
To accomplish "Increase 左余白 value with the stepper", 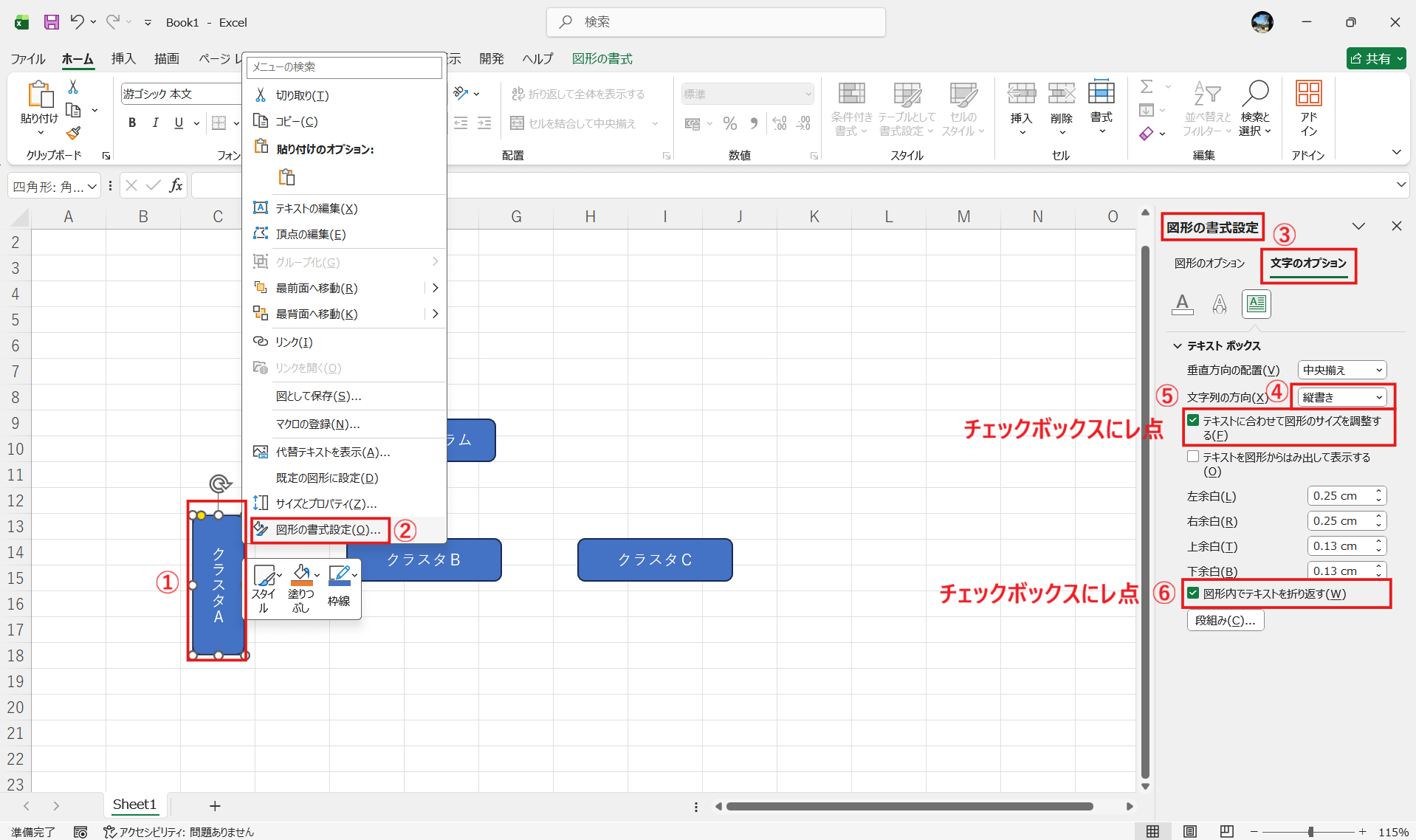I will [1377, 492].
